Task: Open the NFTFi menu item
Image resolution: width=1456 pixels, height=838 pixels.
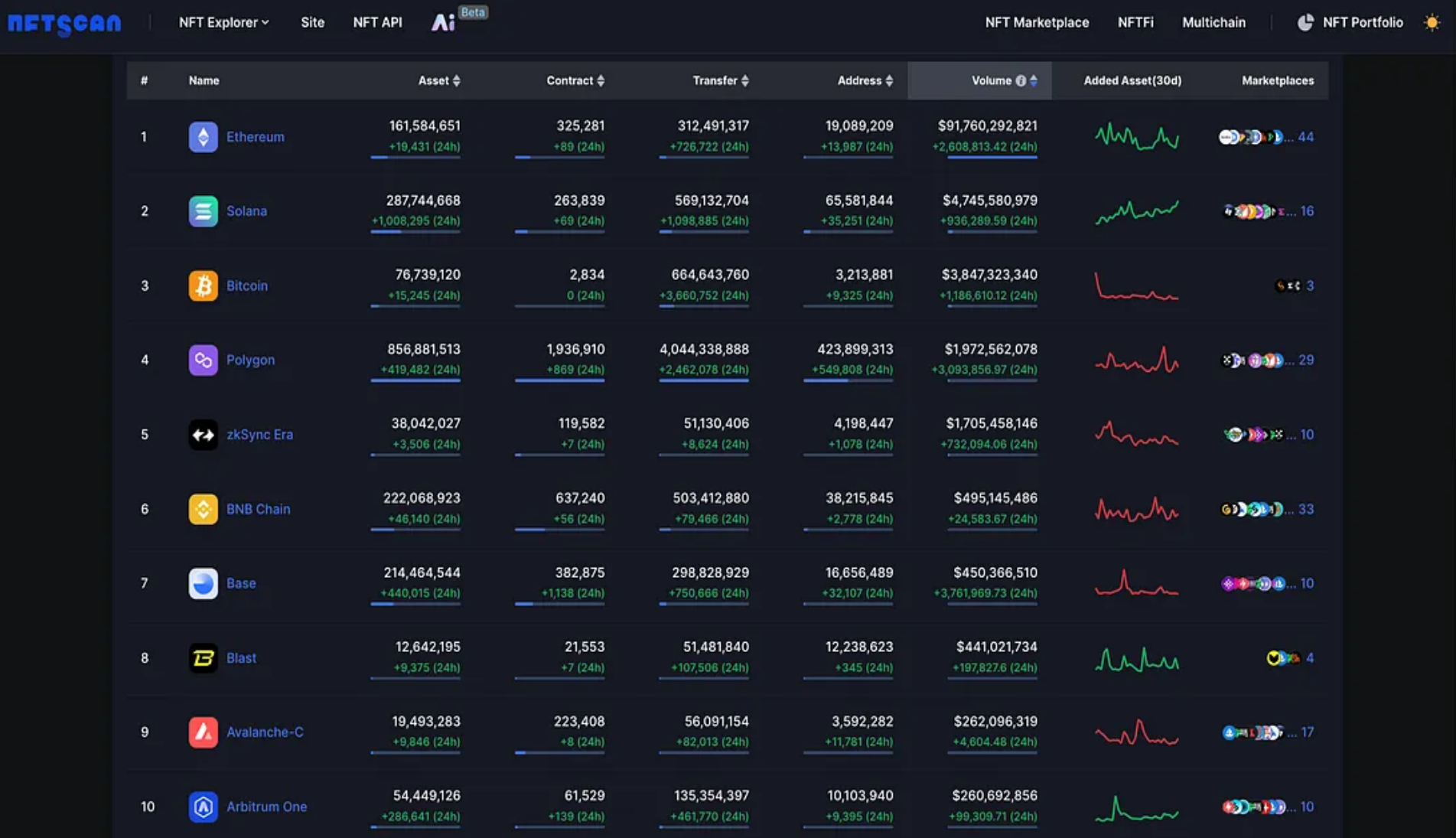Action: coord(1135,23)
